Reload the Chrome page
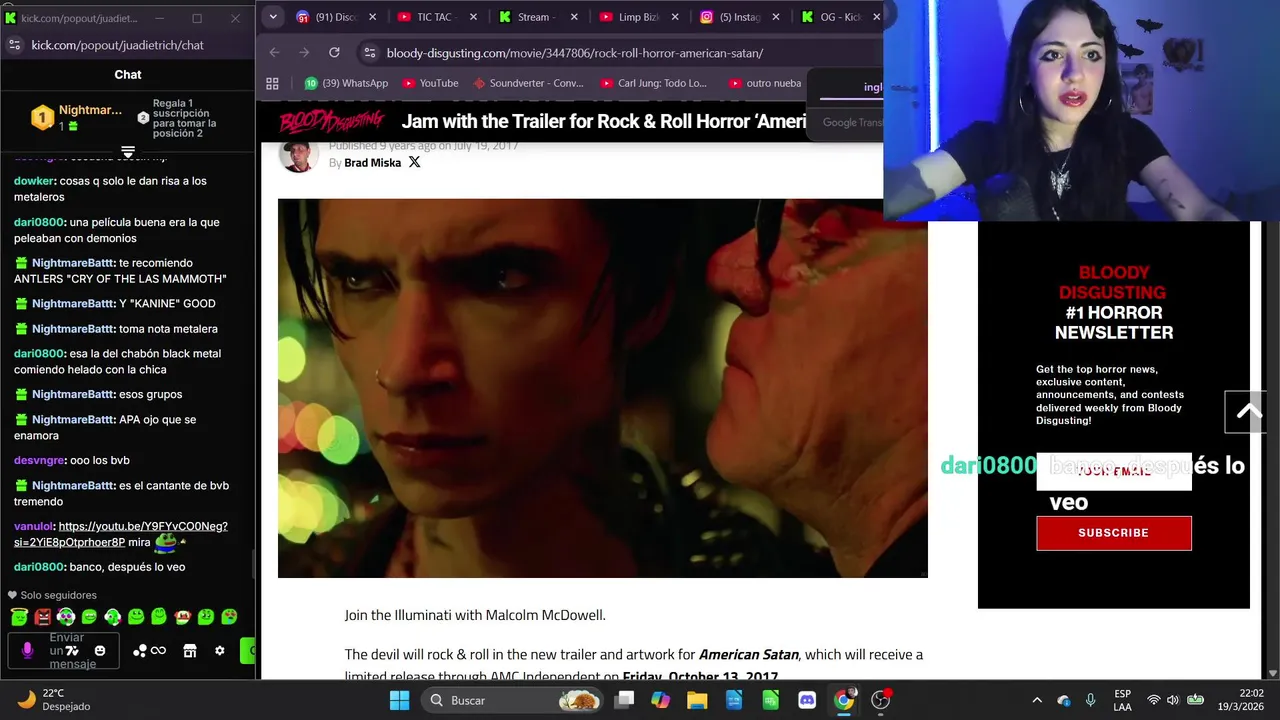Viewport: 1280px width, 720px height. pos(334,53)
